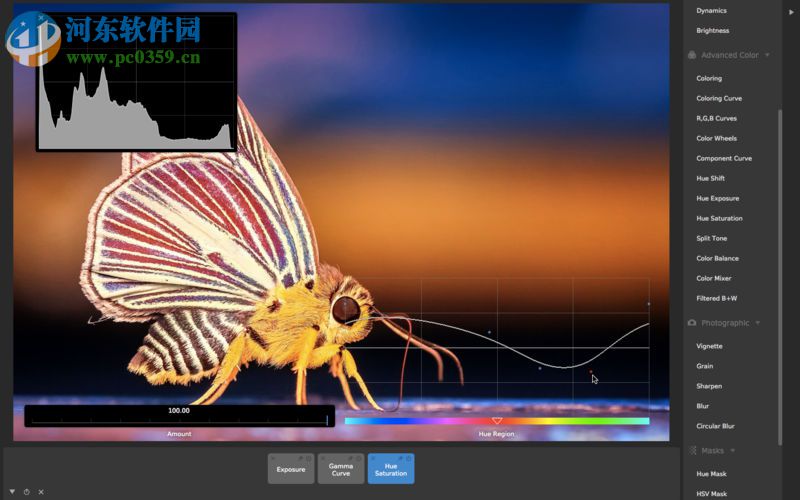Click the X icon in bottom-left bar

41,492
